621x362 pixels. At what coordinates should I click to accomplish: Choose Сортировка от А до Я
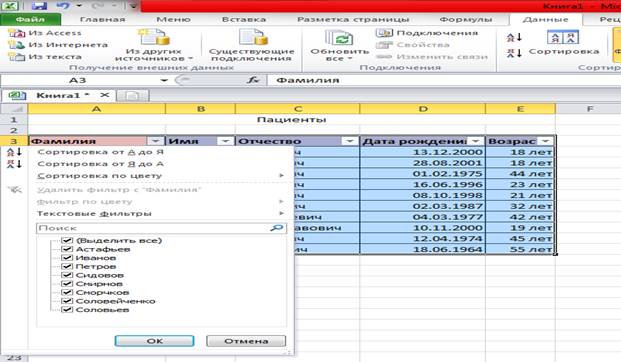point(100,152)
